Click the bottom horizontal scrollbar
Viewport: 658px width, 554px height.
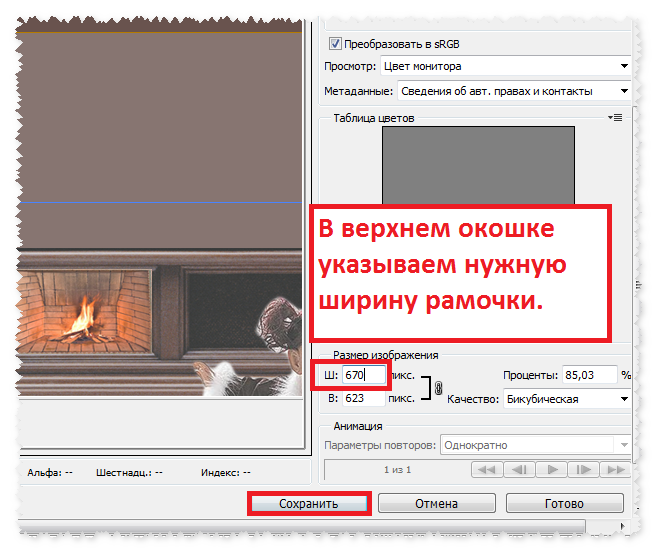(x=302, y=525)
